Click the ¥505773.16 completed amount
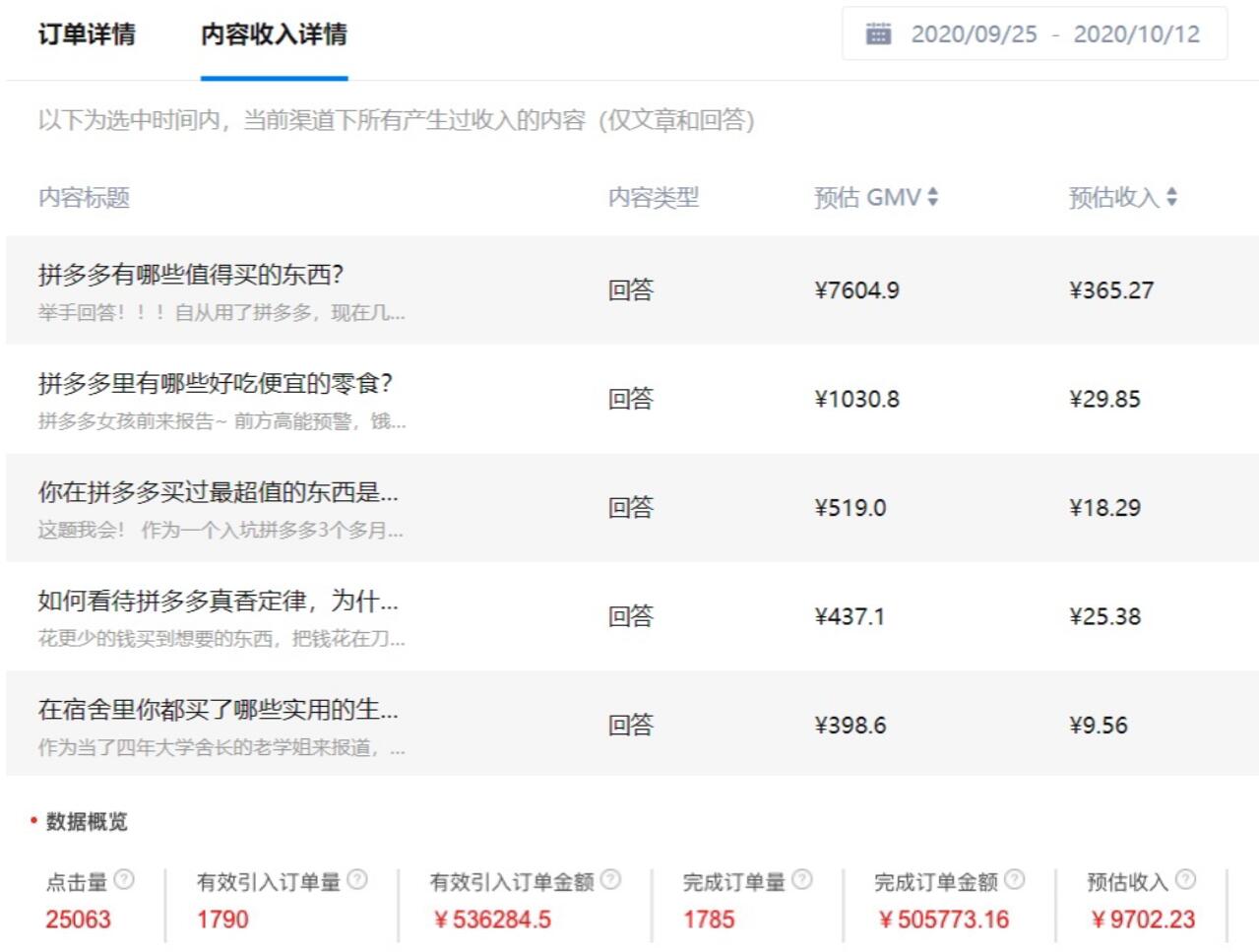Viewport: 1259px width, 952px height. point(944,920)
